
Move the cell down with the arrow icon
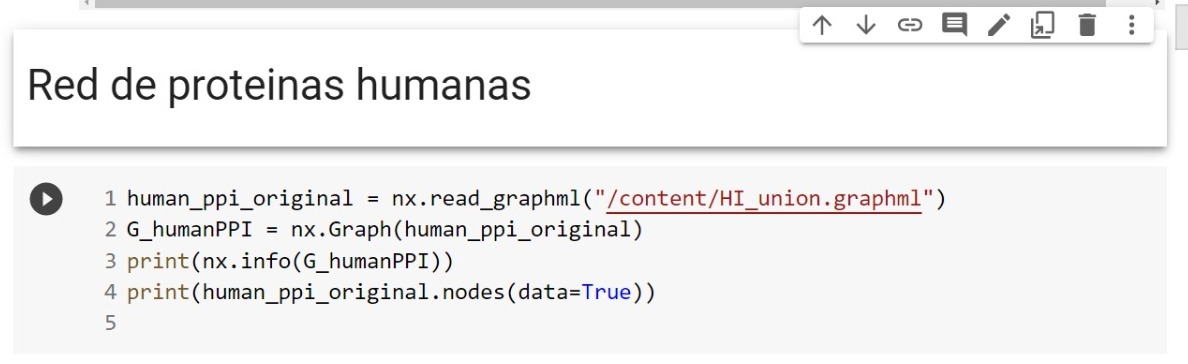click(x=865, y=25)
